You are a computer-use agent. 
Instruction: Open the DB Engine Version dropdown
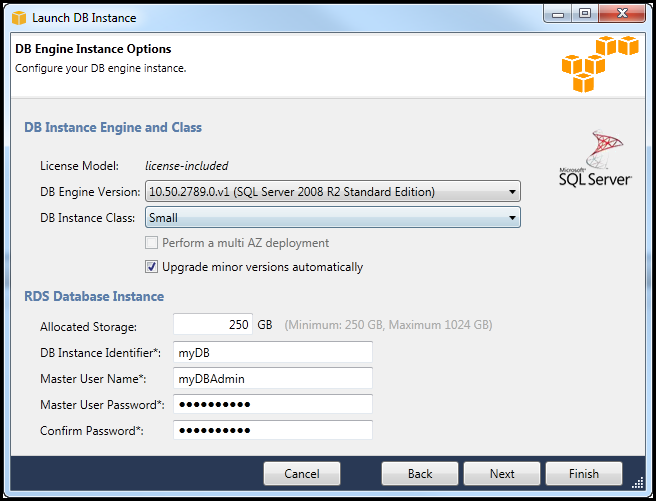333,192
